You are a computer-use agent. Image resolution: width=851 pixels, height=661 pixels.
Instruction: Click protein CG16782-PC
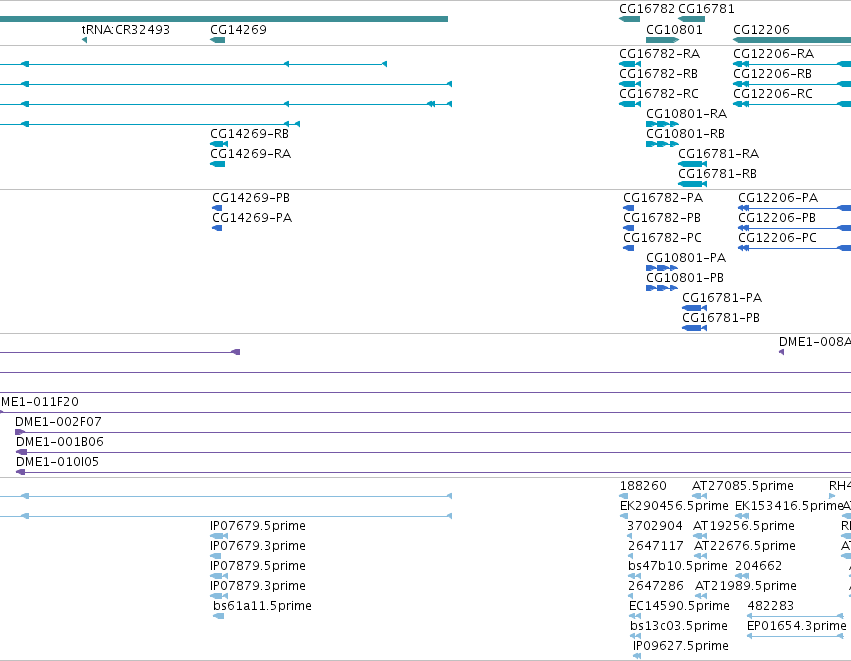point(662,238)
